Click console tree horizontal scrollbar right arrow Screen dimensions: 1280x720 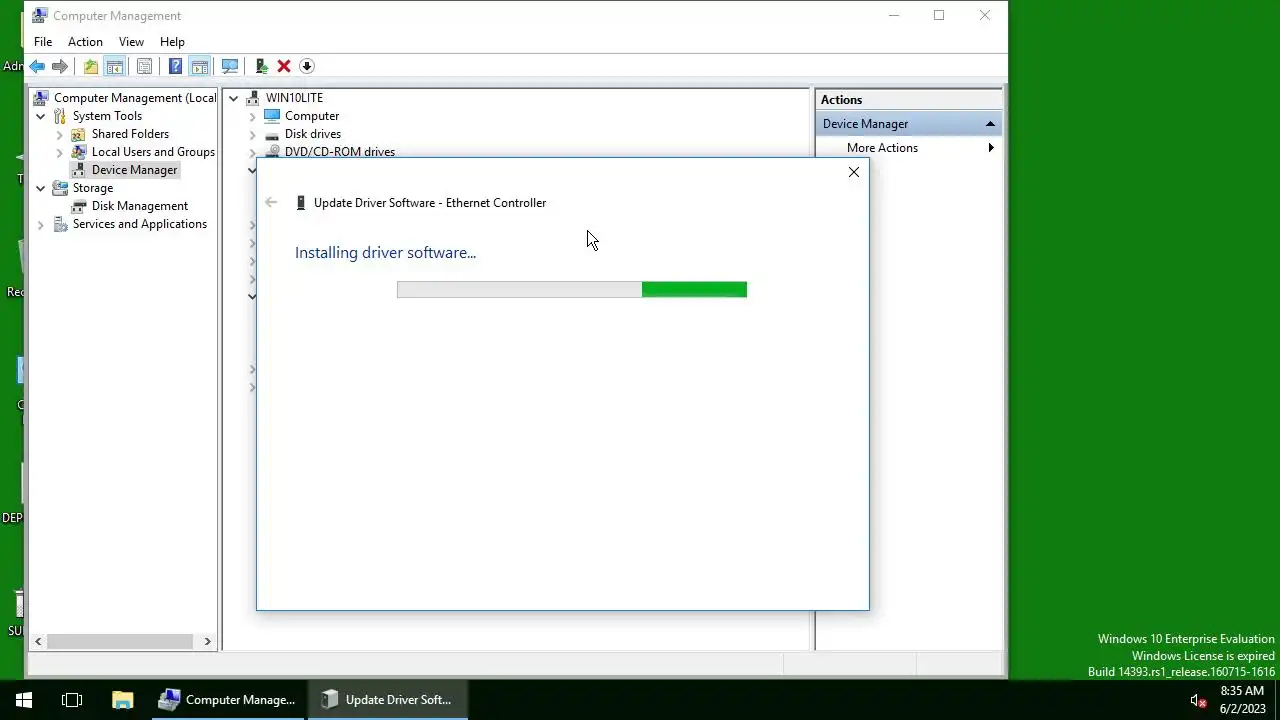(x=208, y=641)
